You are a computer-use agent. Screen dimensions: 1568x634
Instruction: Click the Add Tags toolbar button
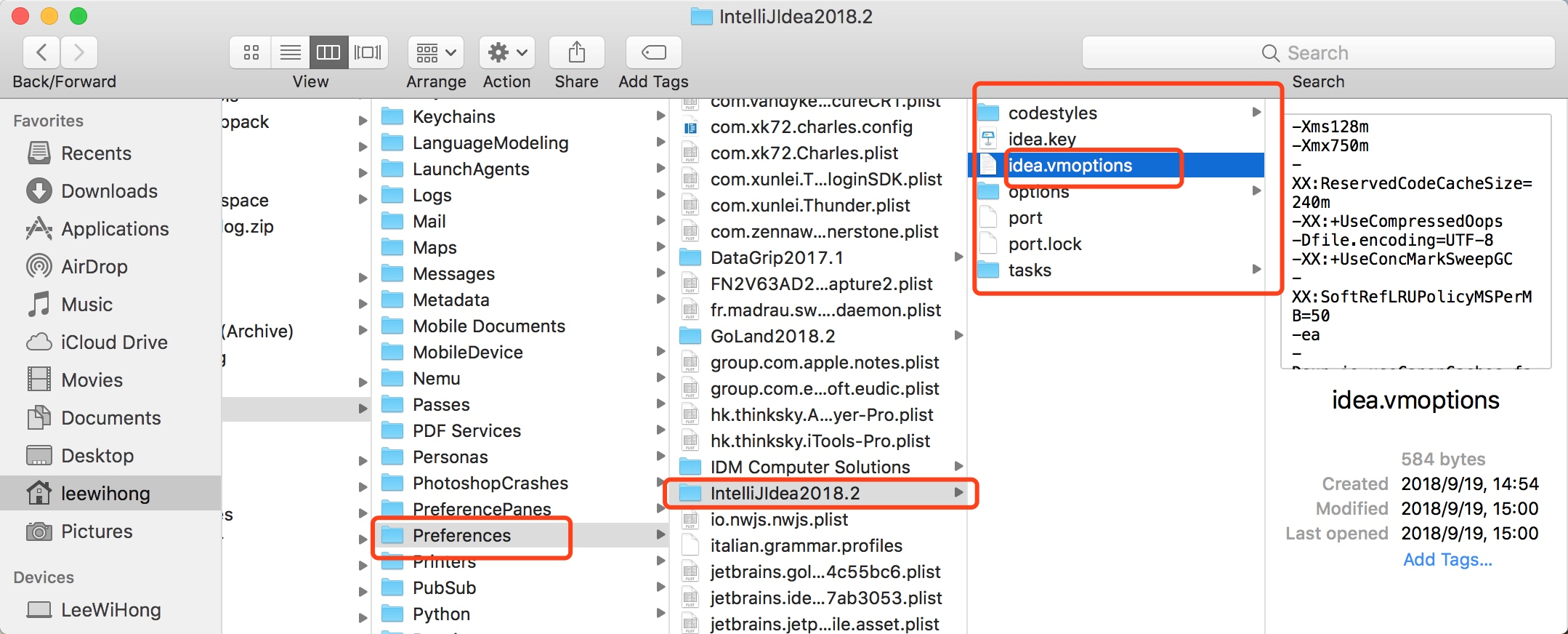point(653,52)
